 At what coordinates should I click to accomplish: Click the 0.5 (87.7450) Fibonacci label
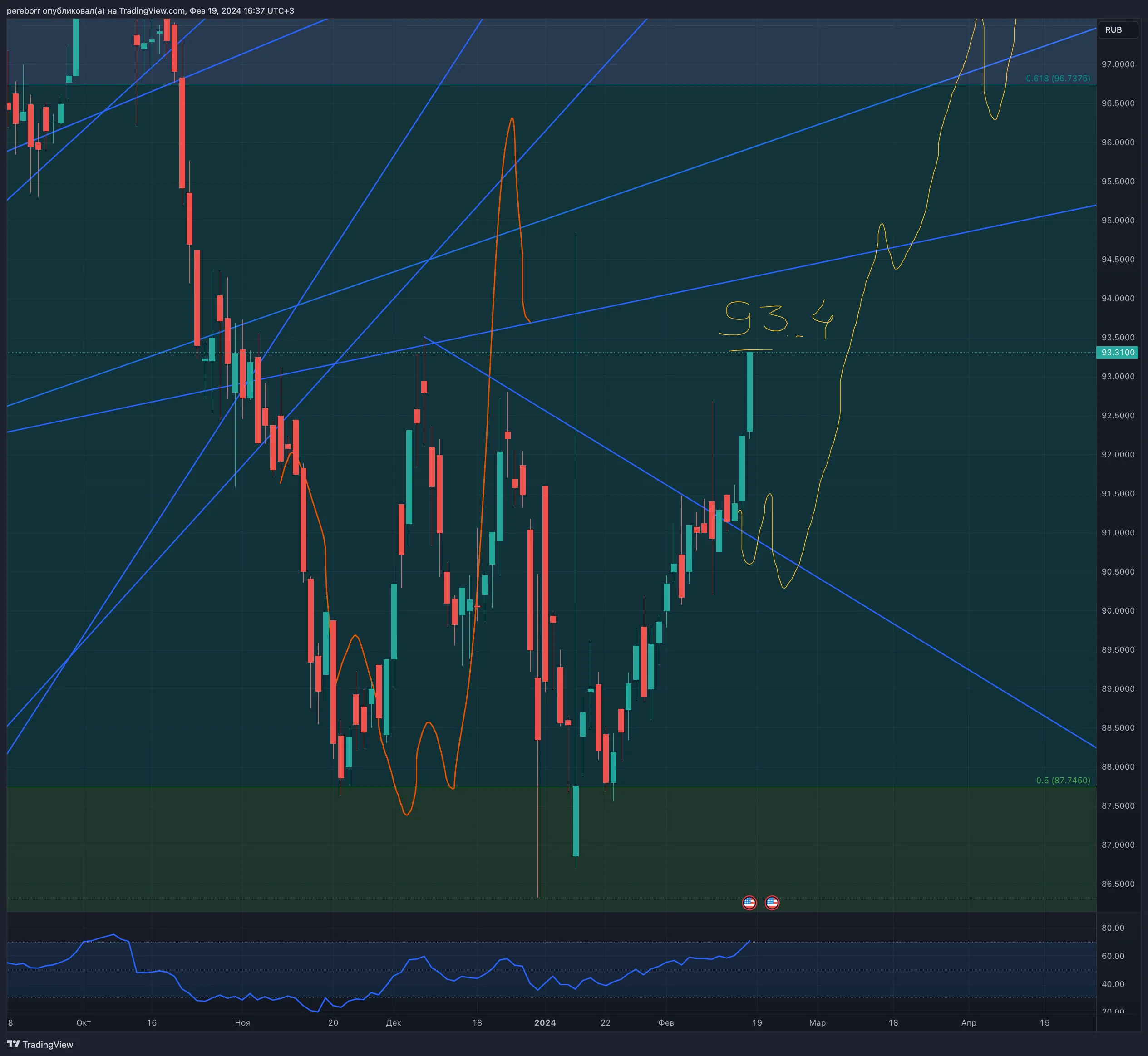coord(1063,780)
